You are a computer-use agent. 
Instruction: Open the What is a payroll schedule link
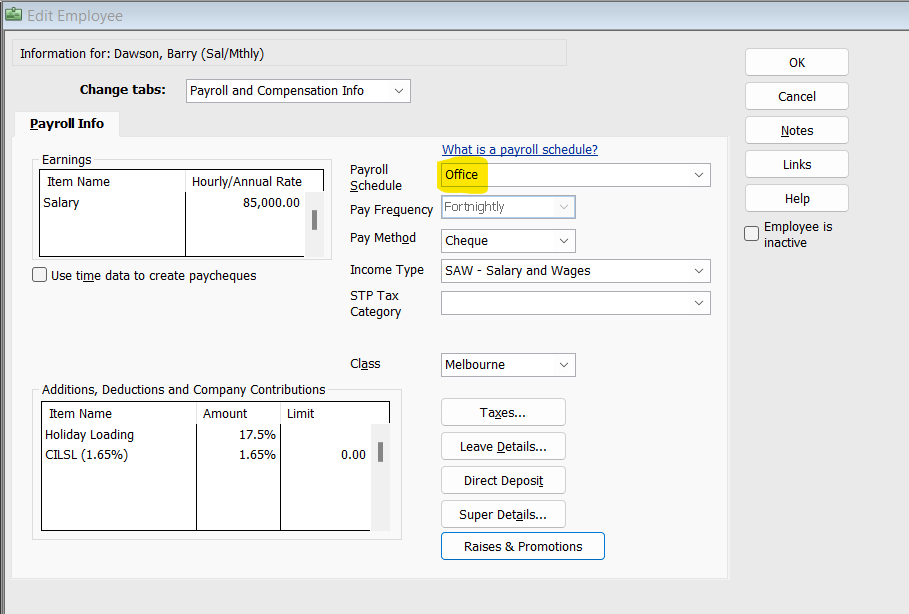pyautogui.click(x=519, y=150)
